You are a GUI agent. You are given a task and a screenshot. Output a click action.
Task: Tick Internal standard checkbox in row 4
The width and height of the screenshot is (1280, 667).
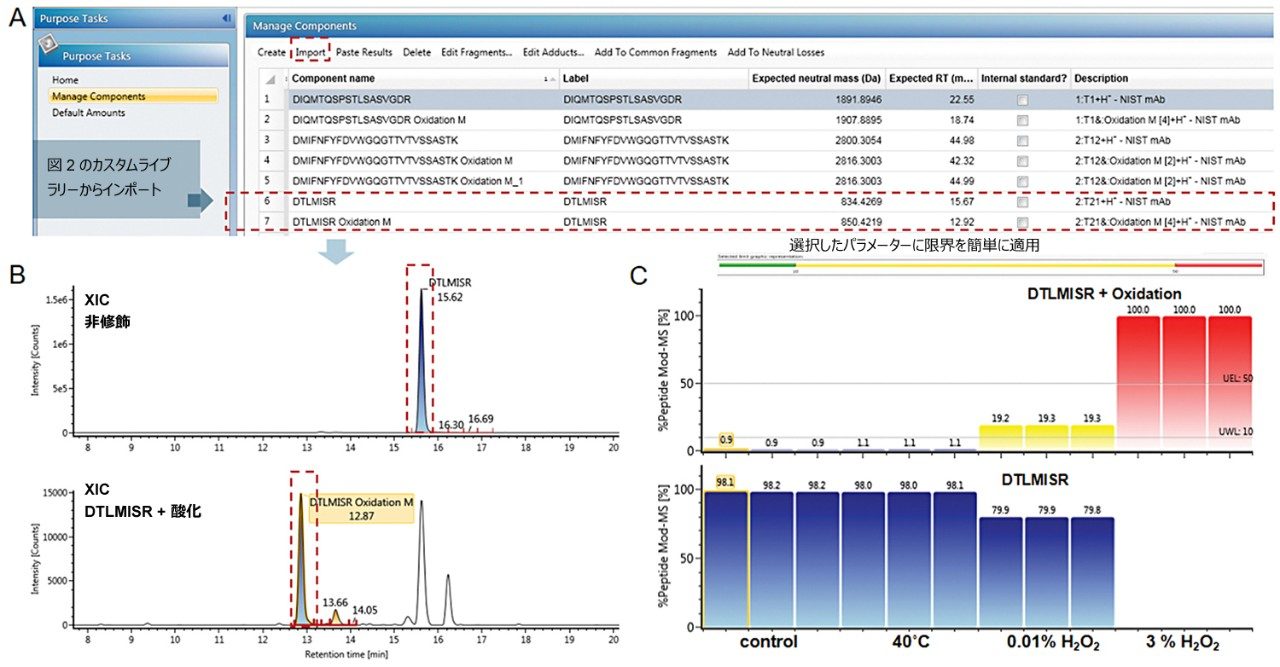pos(1022,160)
